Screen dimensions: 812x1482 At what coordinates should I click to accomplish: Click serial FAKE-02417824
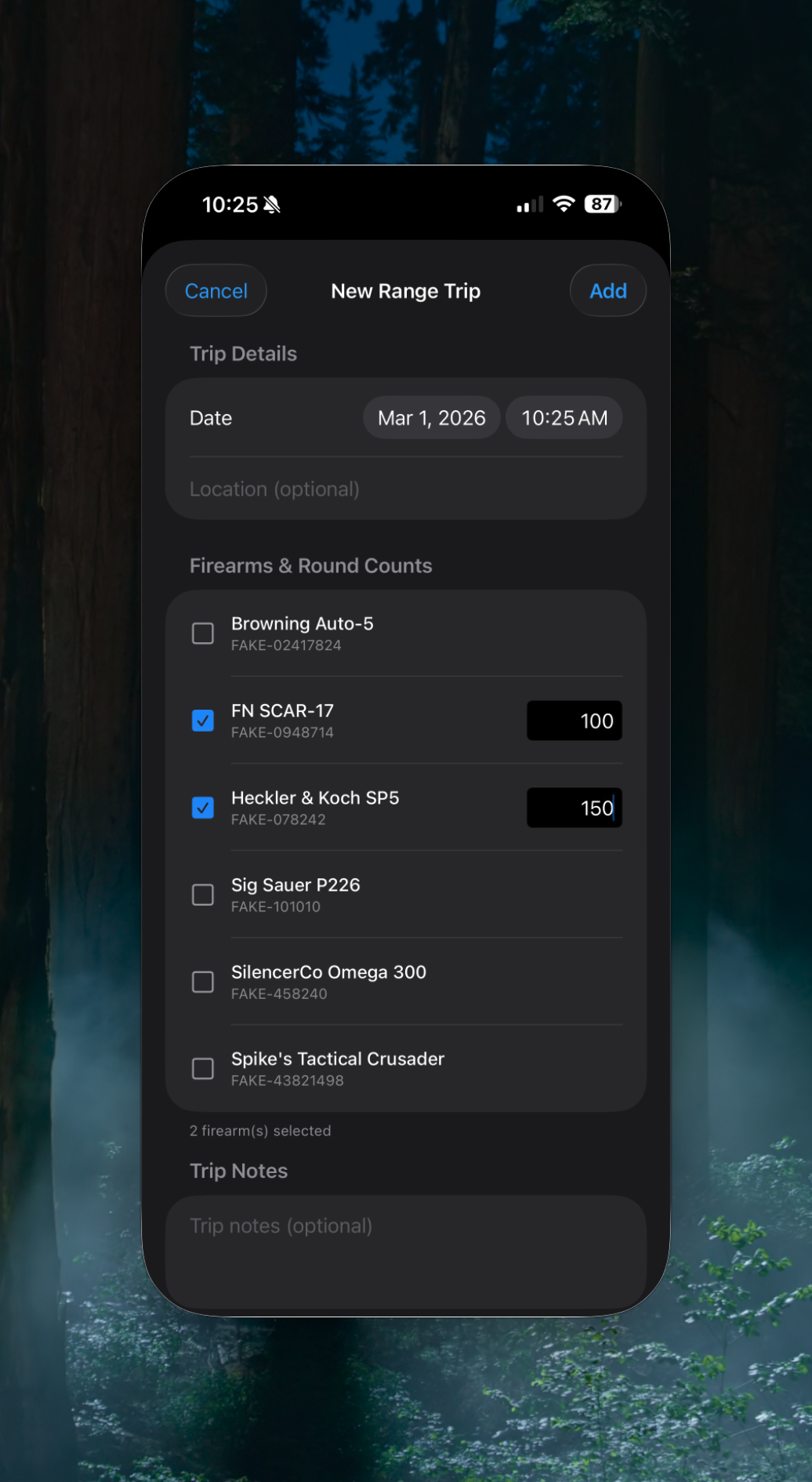[x=286, y=645]
